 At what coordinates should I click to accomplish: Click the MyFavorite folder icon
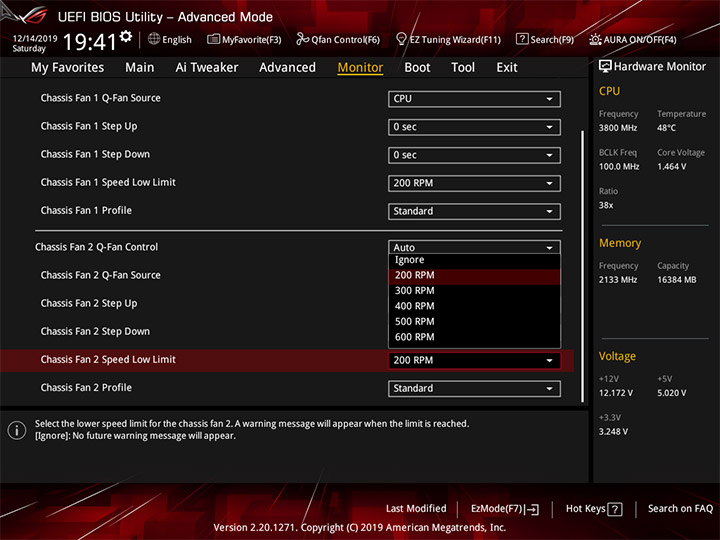(213, 39)
